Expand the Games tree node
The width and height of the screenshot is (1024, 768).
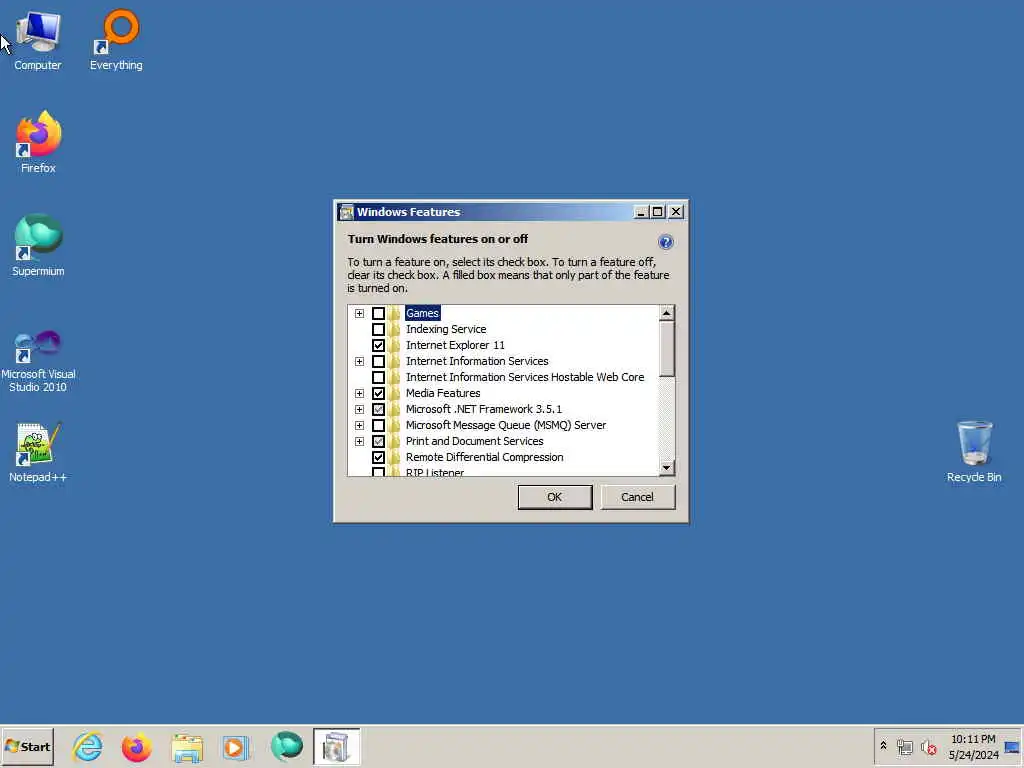click(x=359, y=313)
